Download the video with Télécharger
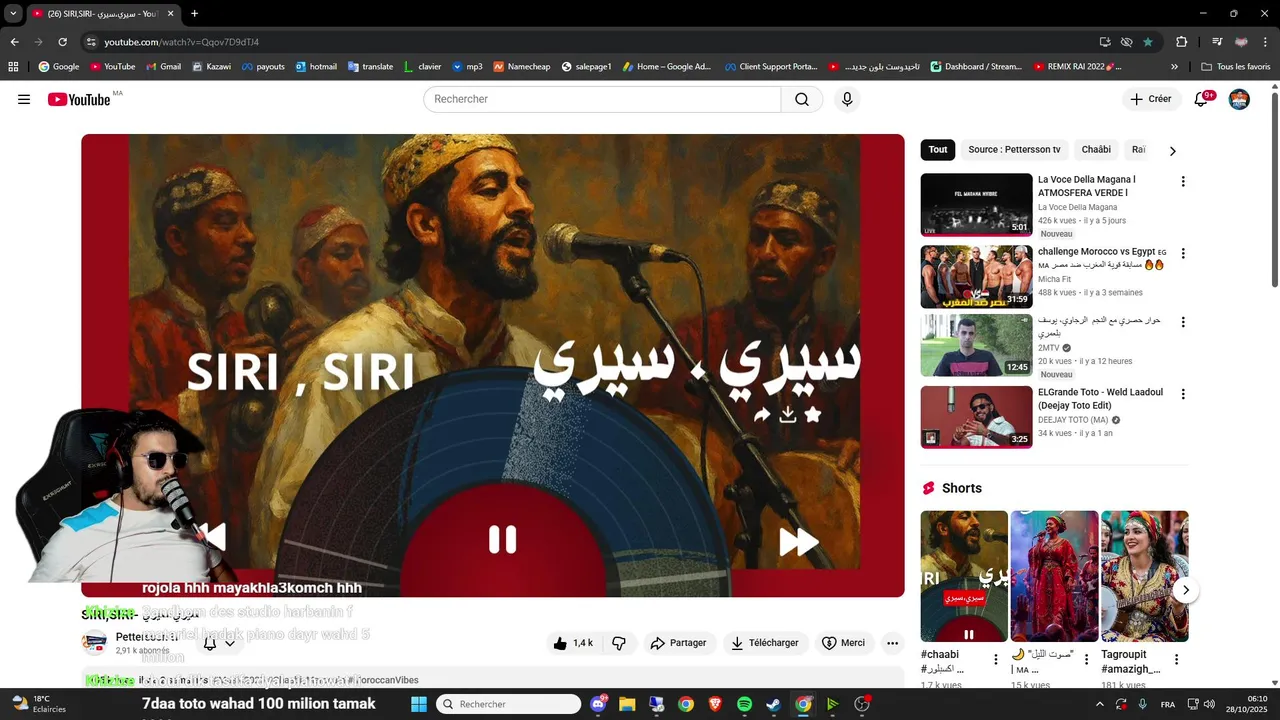Screen dimensions: 1280x720 (x=765, y=643)
